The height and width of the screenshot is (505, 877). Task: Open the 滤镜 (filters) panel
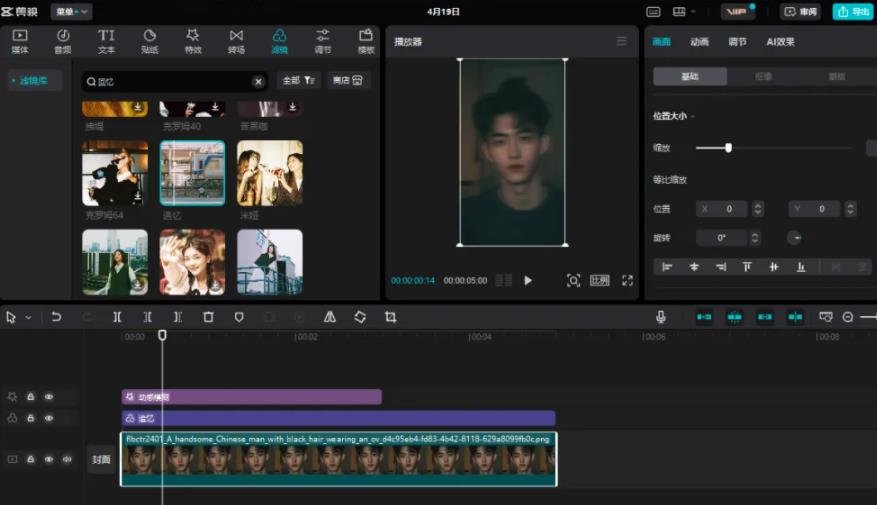coord(279,41)
